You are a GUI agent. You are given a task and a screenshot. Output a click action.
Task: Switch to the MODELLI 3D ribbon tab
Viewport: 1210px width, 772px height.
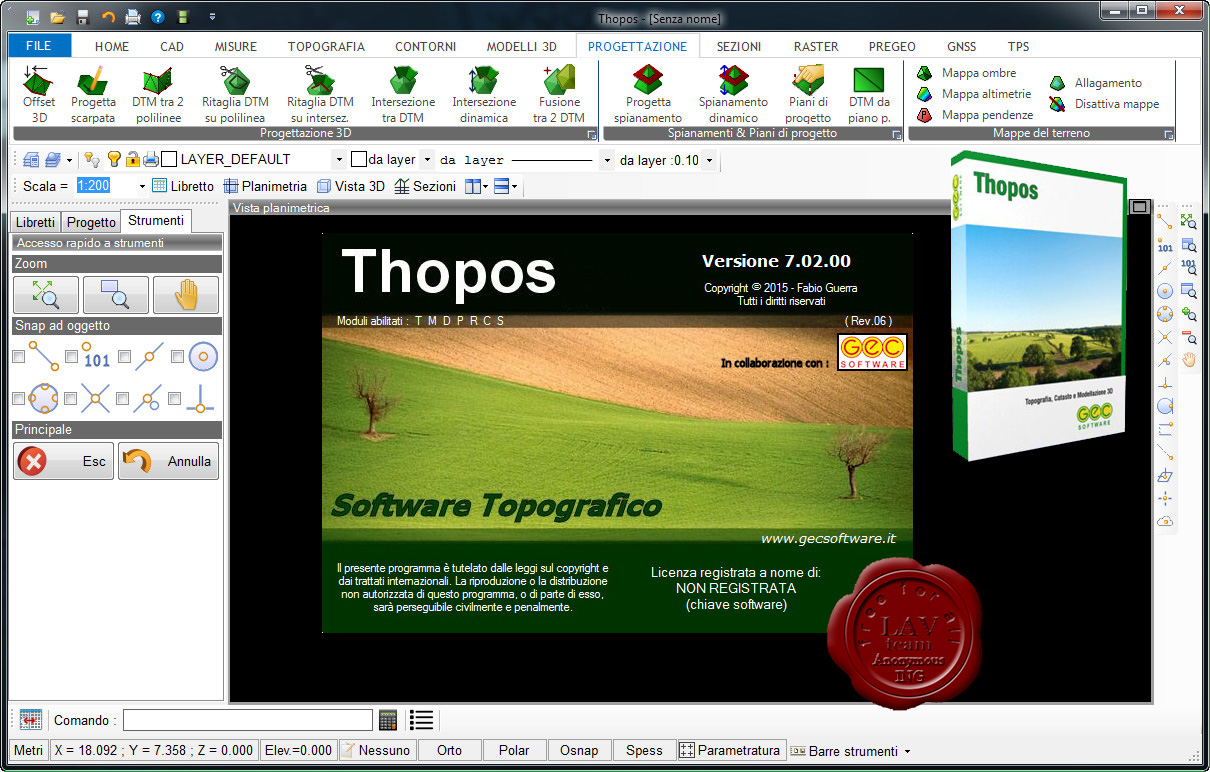click(521, 46)
